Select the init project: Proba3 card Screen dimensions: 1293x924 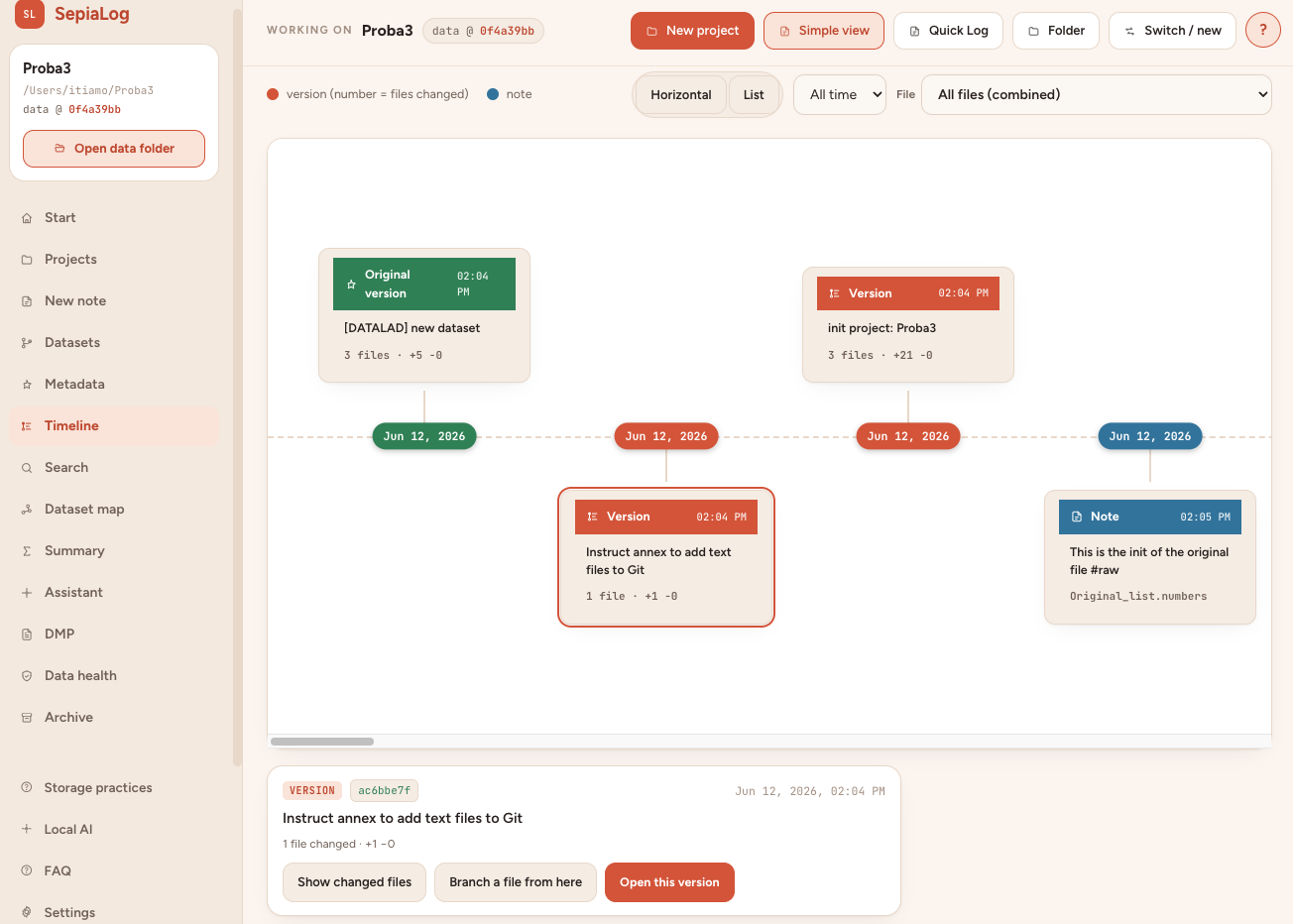[x=908, y=324]
